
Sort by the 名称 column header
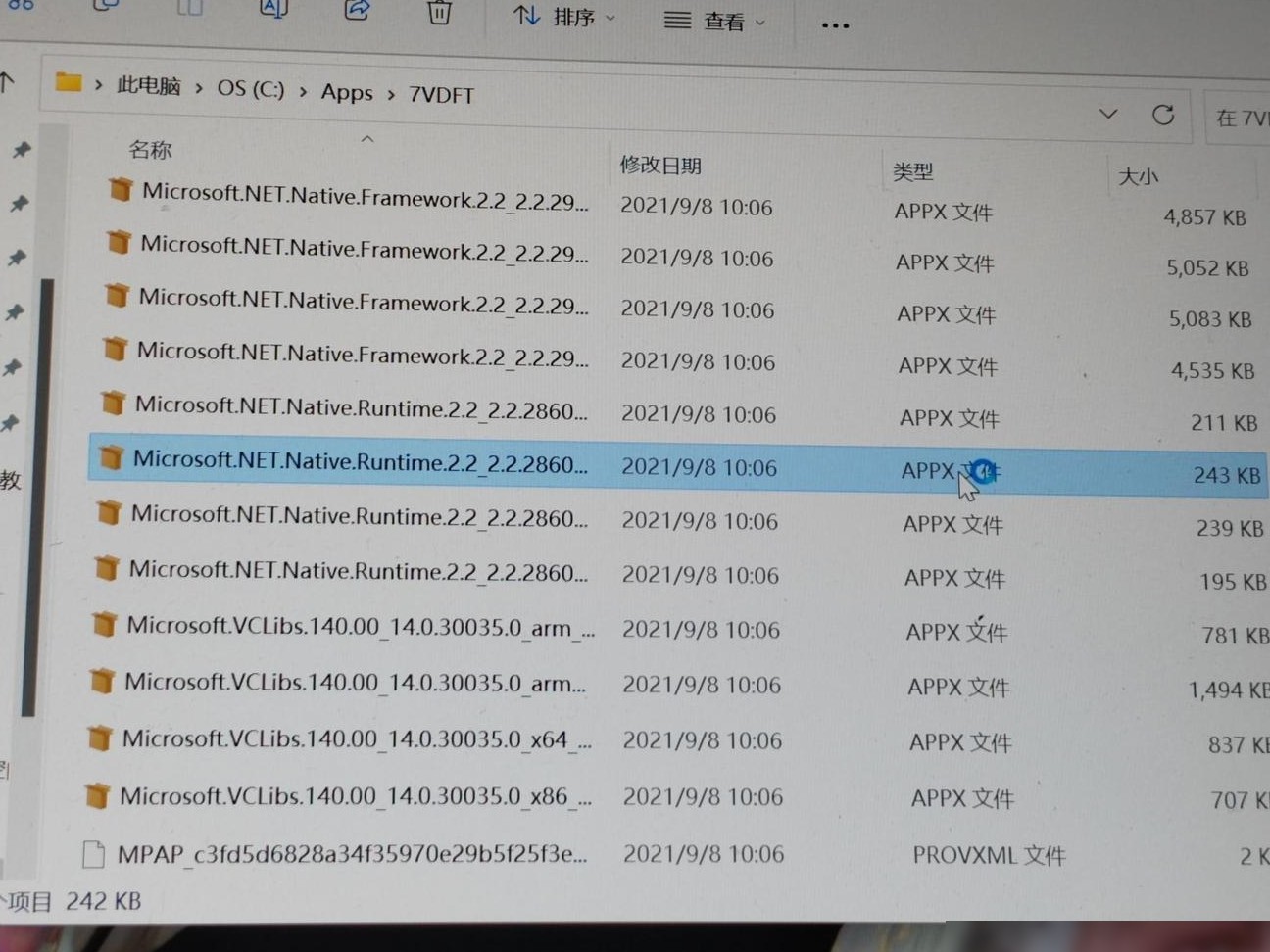pos(150,150)
